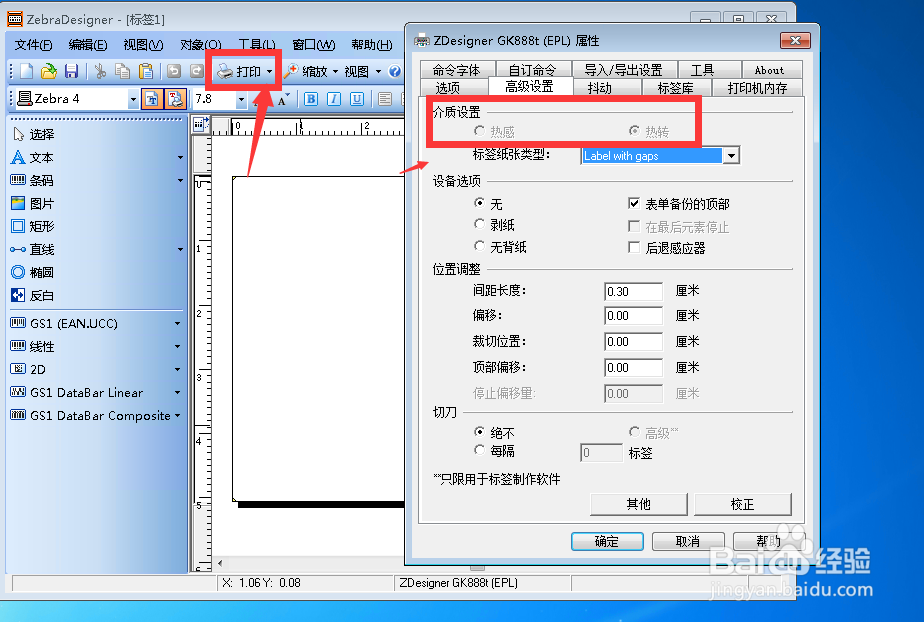
Task: Select GS1 DataBar Composite tool
Action: 91,415
